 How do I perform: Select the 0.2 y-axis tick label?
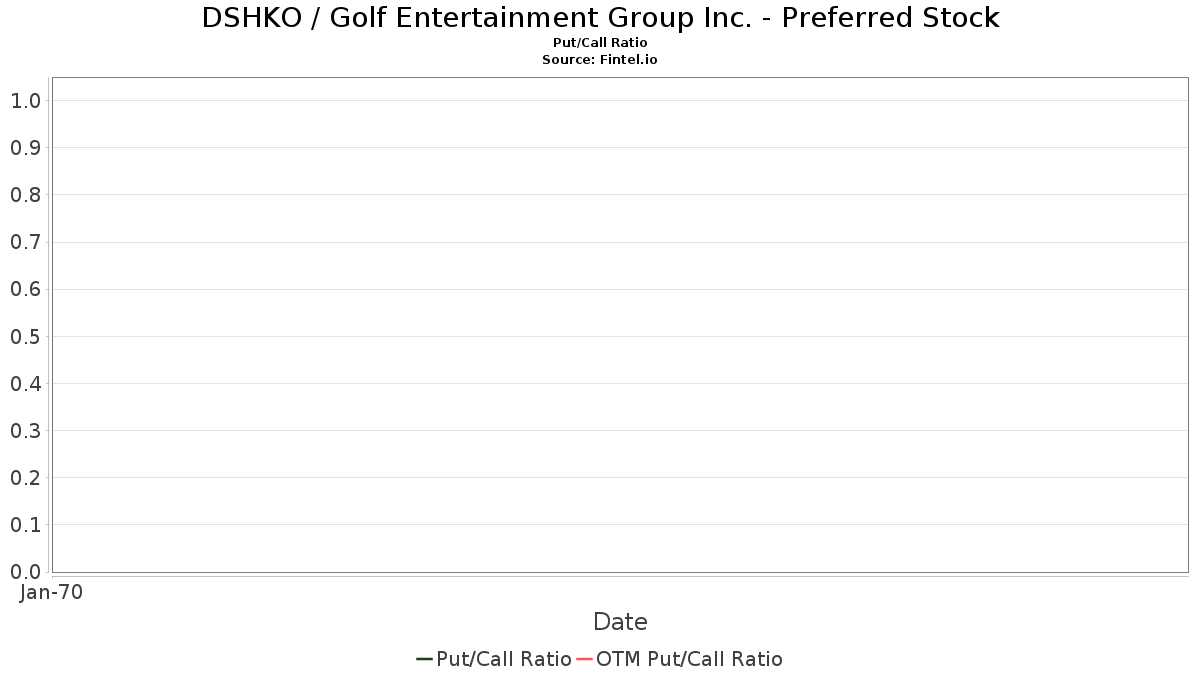click(x=25, y=478)
